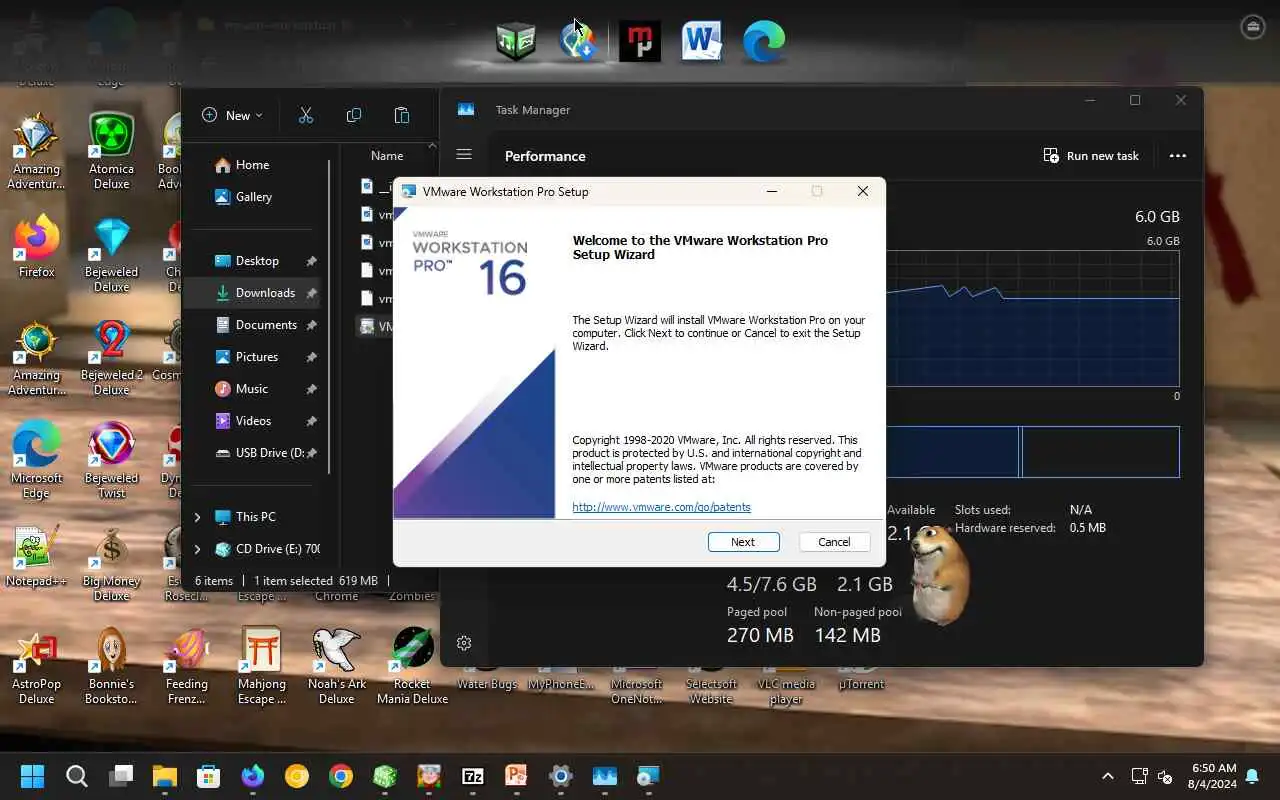Screen dimensions: 1280x800
Task: Select CD Drive (E:) in sidebar
Action: 266,549
